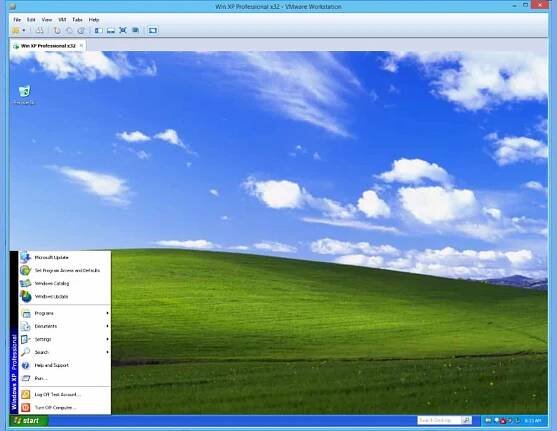Click the send Ctrl+Alt+Del toolbar icon
Image resolution: width=557 pixels, height=431 pixels.
39,31
